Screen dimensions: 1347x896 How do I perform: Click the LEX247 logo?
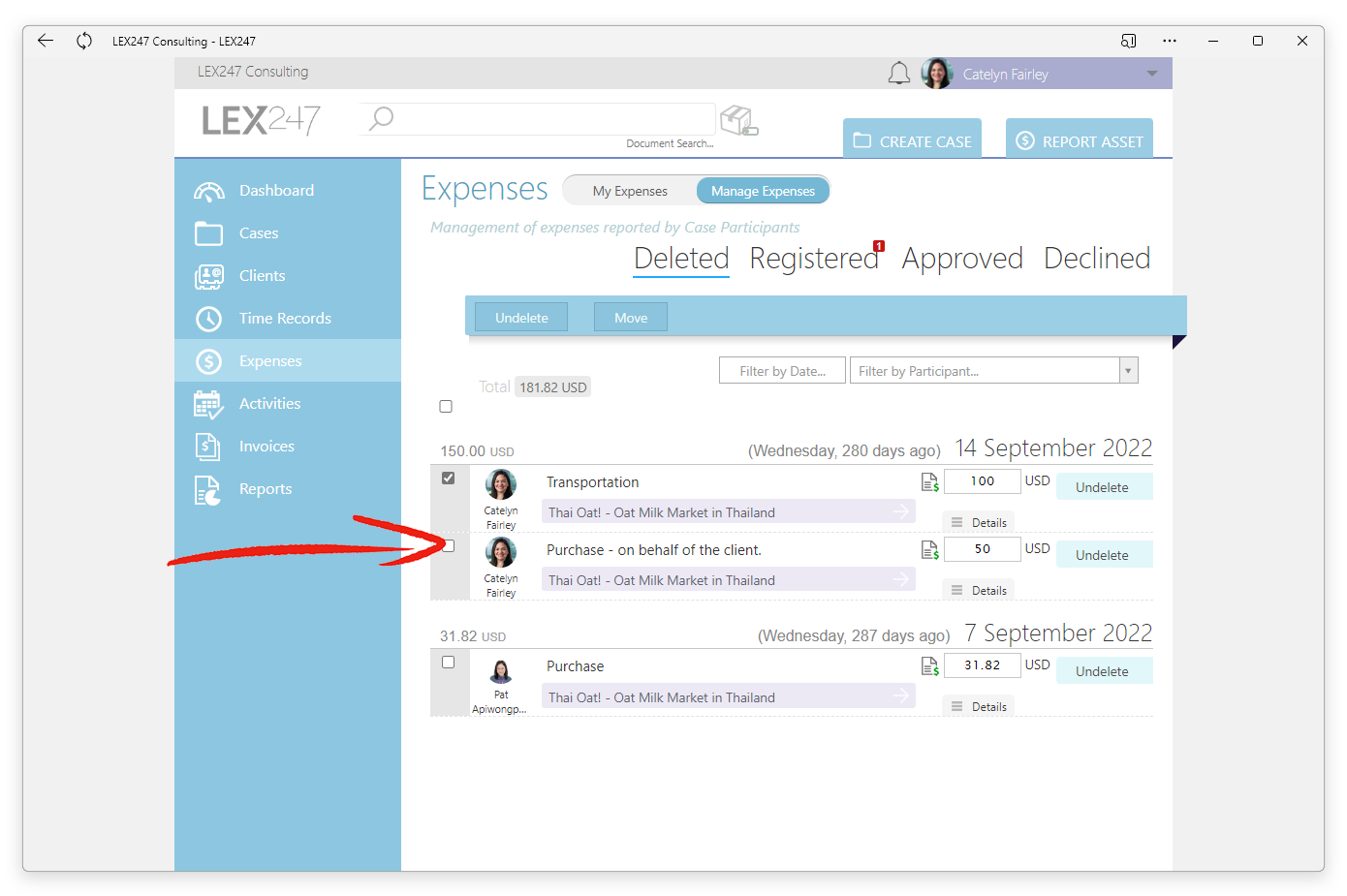[x=261, y=120]
